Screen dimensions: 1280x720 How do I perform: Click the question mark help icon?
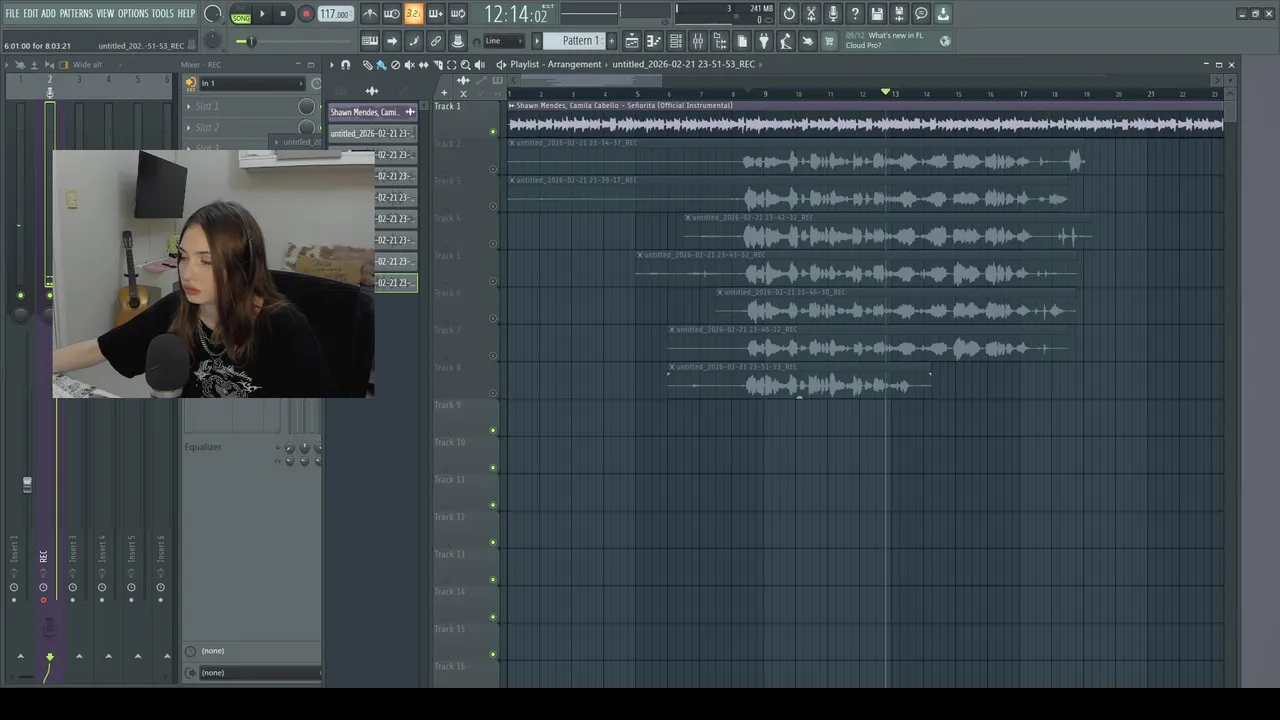(855, 14)
